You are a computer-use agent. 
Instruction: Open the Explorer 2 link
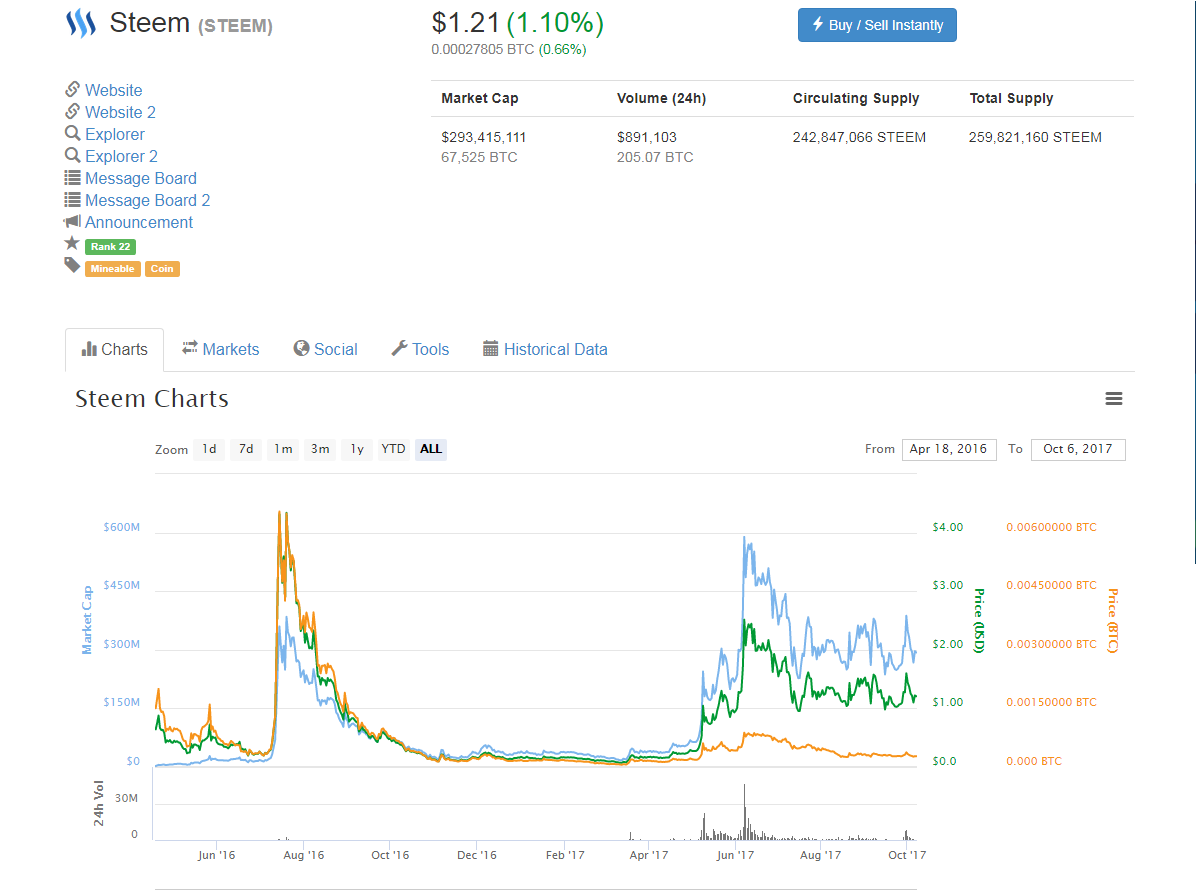pyautogui.click(x=121, y=157)
